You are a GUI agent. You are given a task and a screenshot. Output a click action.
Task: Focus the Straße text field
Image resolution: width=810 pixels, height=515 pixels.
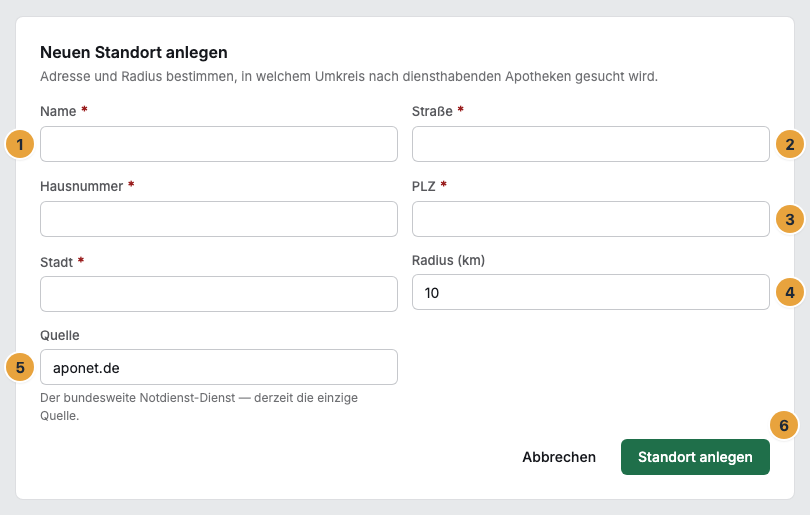point(590,144)
